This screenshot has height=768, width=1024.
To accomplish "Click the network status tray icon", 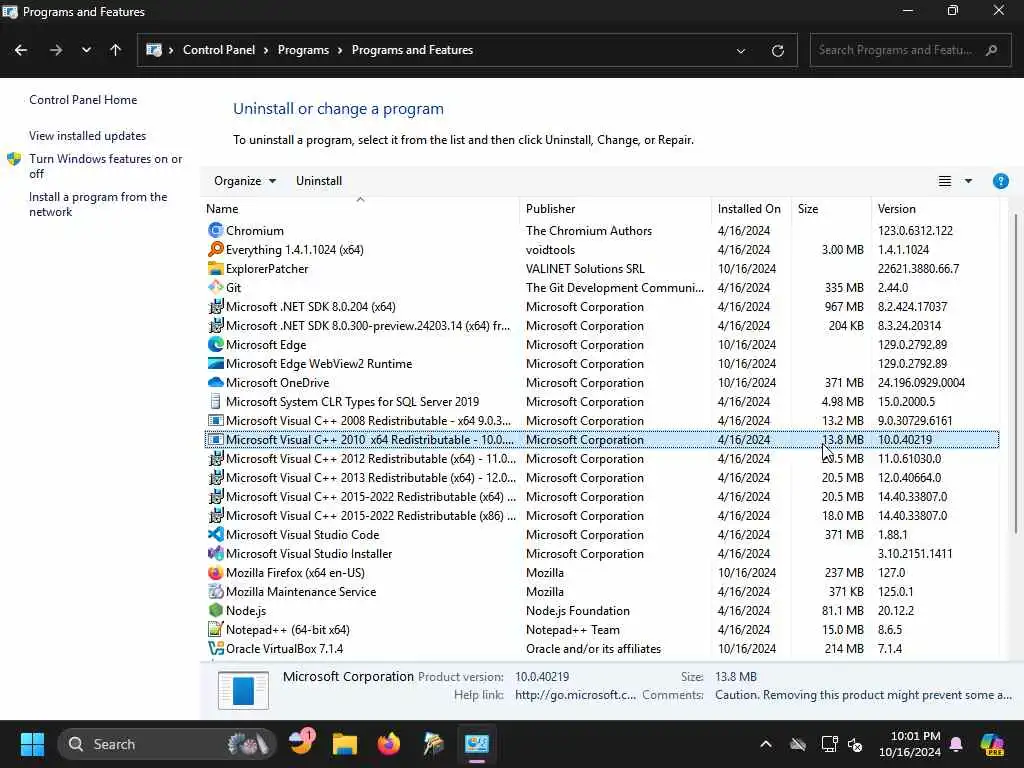I will [x=829, y=744].
